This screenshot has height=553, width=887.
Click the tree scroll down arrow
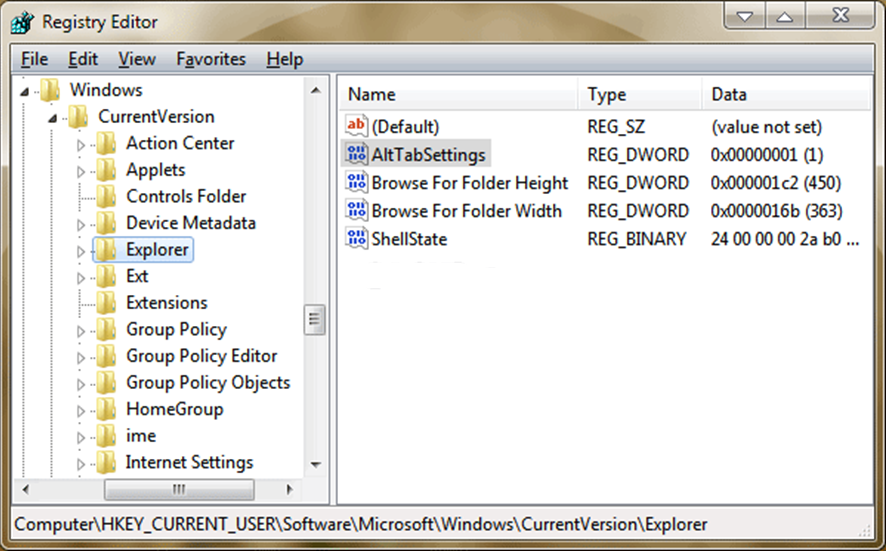coord(316,465)
